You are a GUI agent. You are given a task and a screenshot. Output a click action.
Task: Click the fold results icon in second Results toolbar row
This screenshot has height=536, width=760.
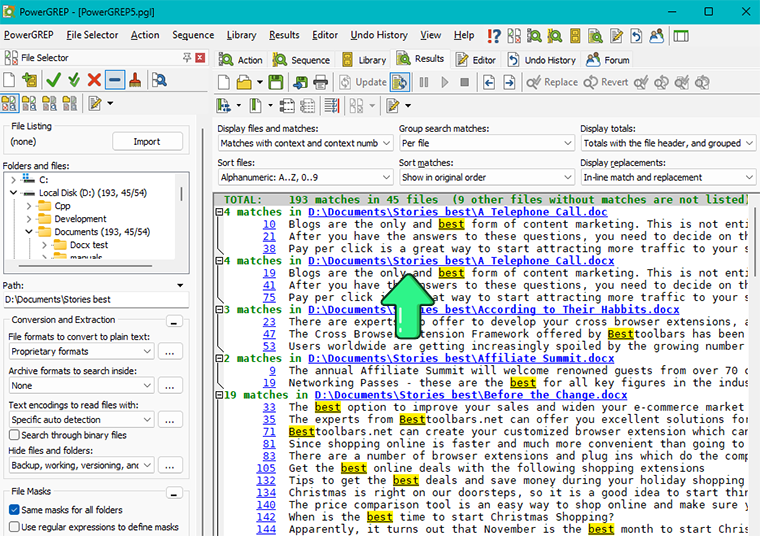[x=287, y=106]
